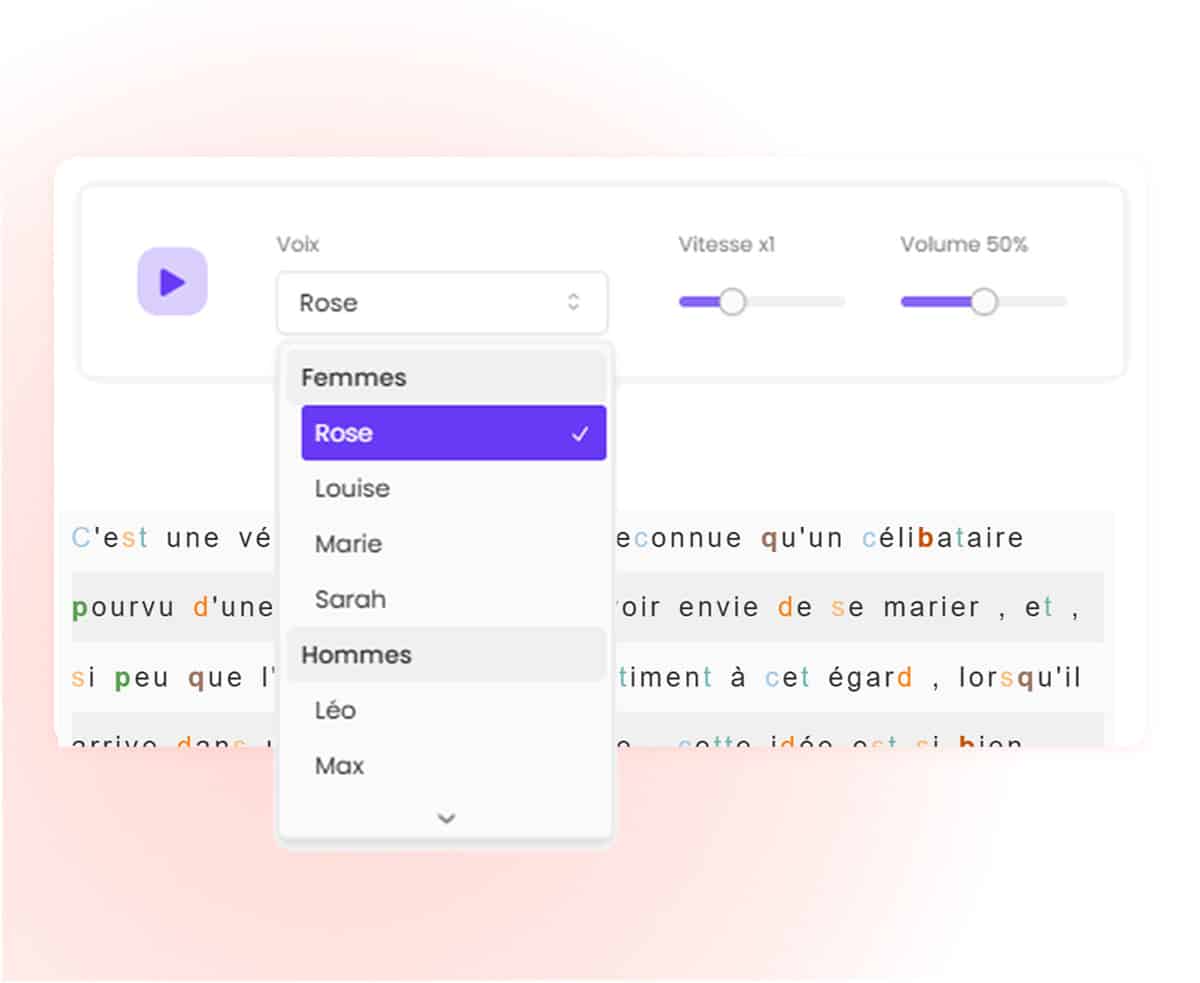The width and height of the screenshot is (1200, 983).
Task: Choose the Louise voice
Action: point(352,489)
